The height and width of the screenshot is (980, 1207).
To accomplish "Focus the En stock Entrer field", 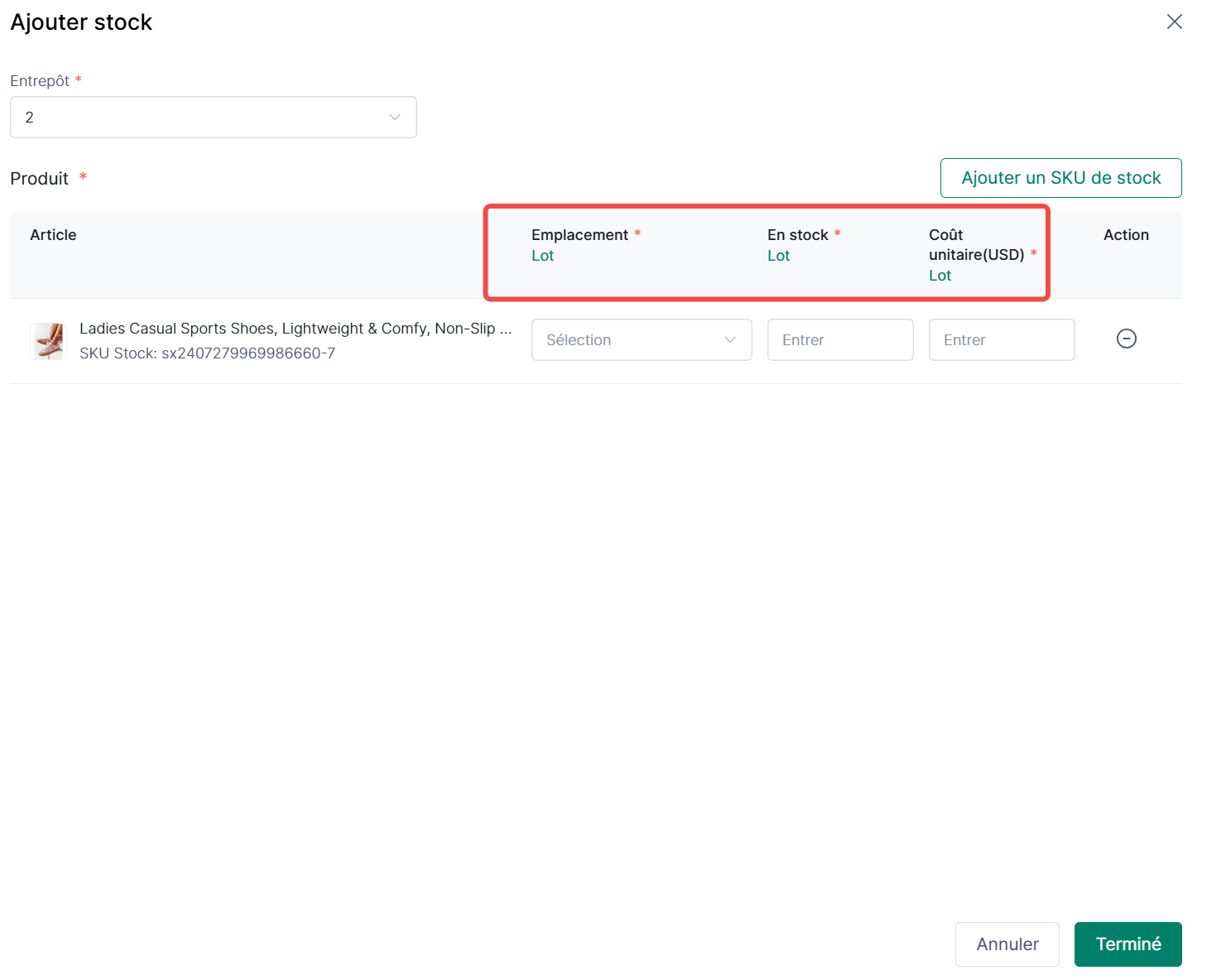I will click(x=839, y=340).
